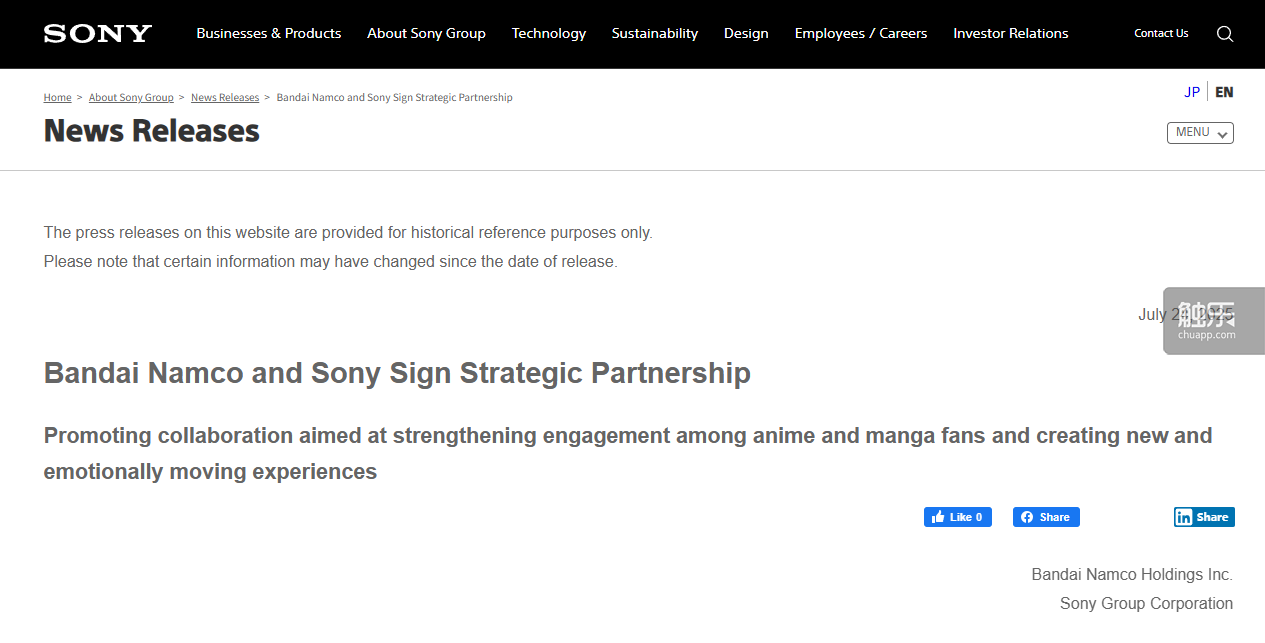Click the Contact Us link
The height and width of the screenshot is (643, 1265).
[x=1161, y=34]
